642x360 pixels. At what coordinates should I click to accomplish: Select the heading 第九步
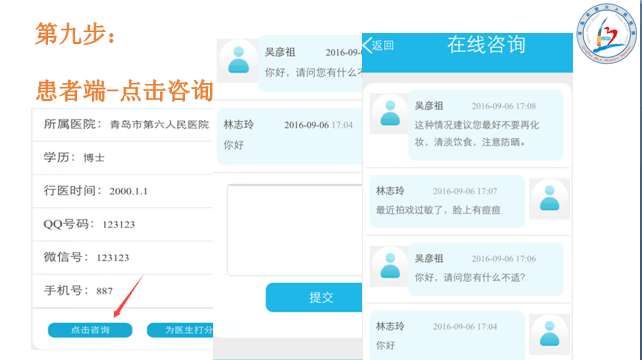pyautogui.click(x=76, y=34)
